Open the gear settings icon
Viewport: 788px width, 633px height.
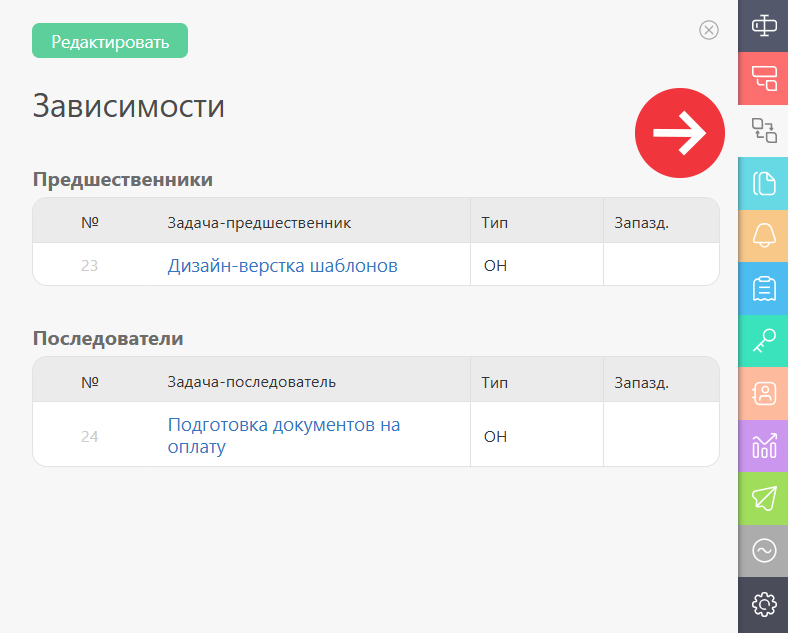(763, 604)
